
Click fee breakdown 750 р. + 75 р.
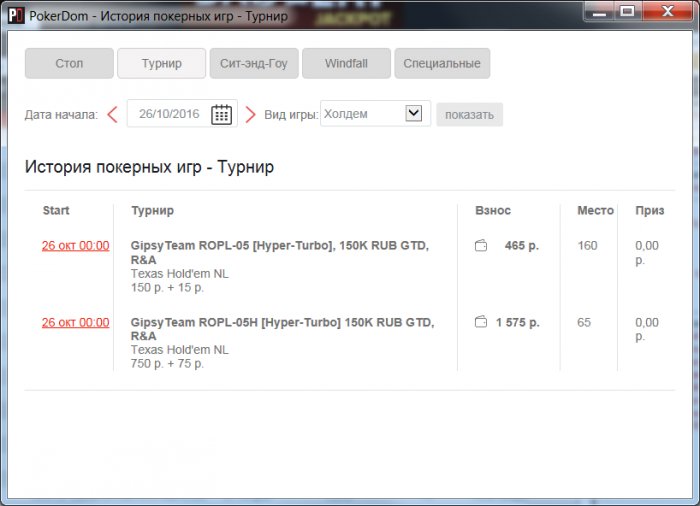[167, 364]
